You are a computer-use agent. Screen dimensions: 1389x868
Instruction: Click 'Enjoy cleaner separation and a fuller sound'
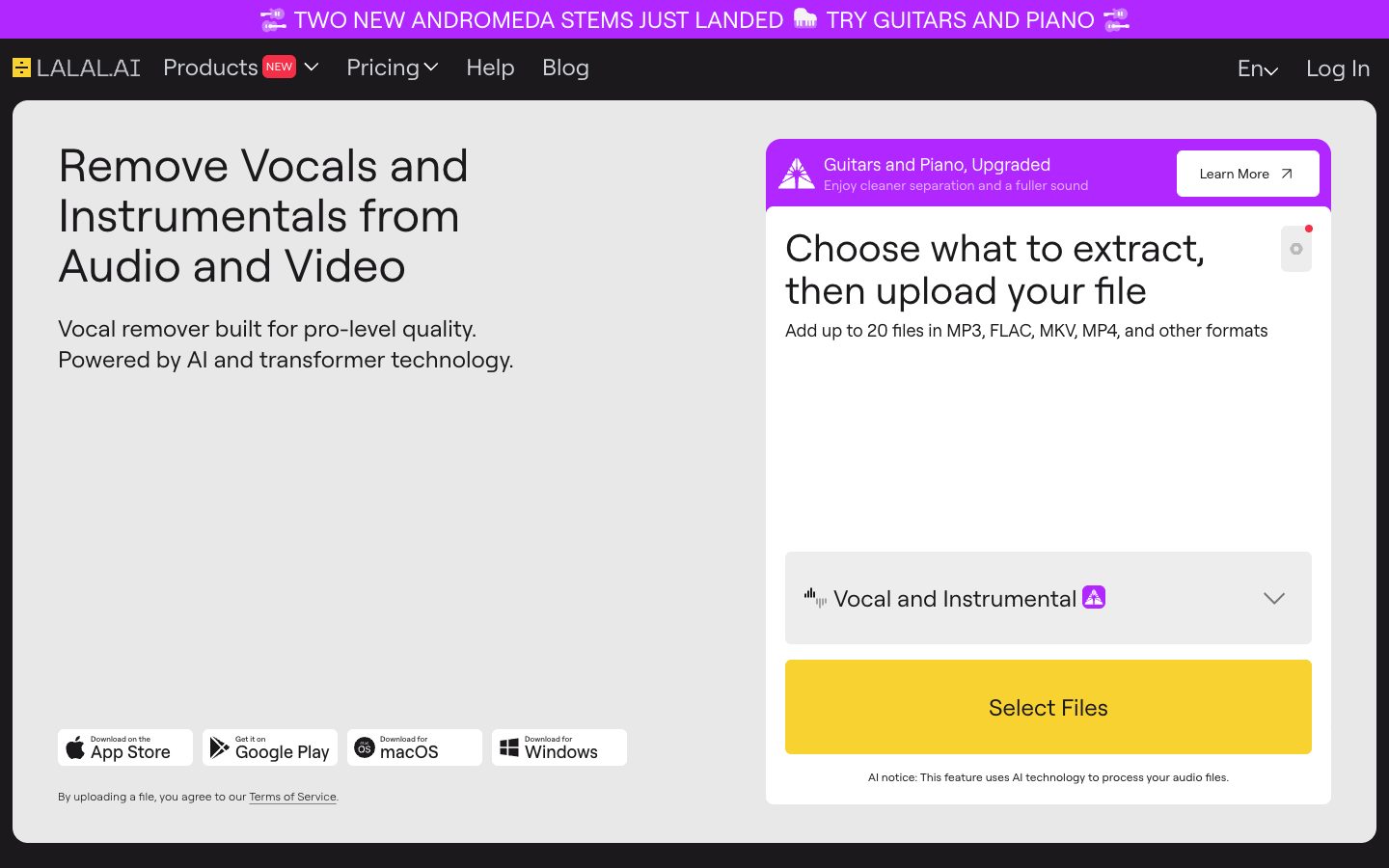pos(956,185)
